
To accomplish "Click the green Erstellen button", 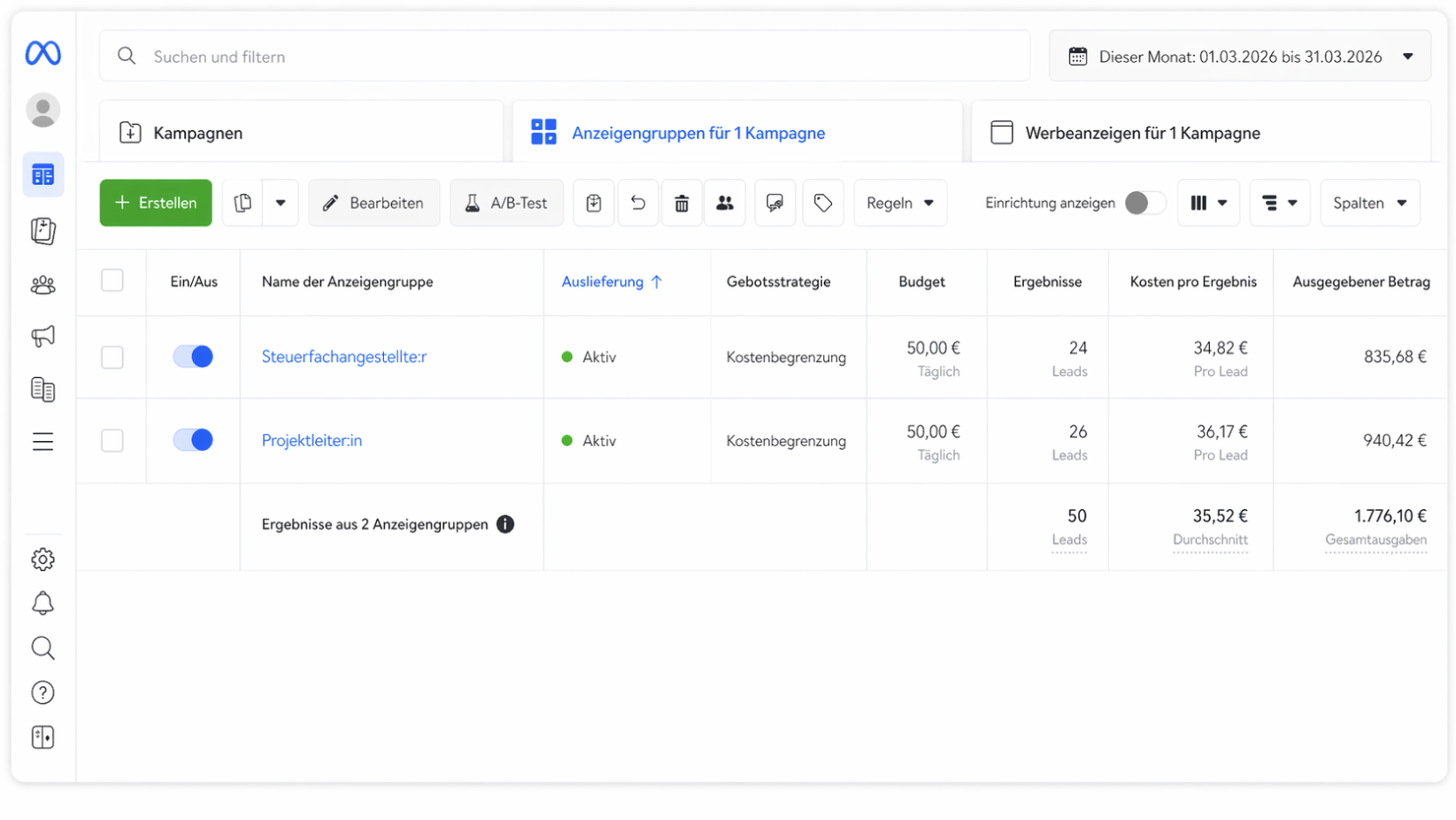I will 156,203.
